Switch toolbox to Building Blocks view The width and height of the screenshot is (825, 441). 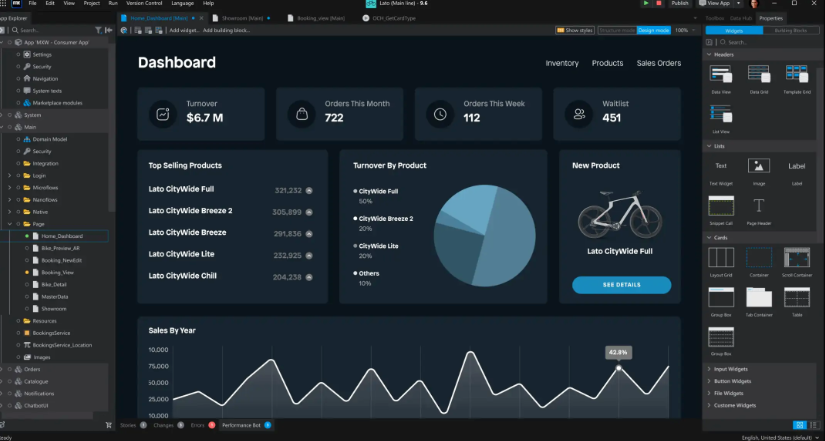(791, 31)
